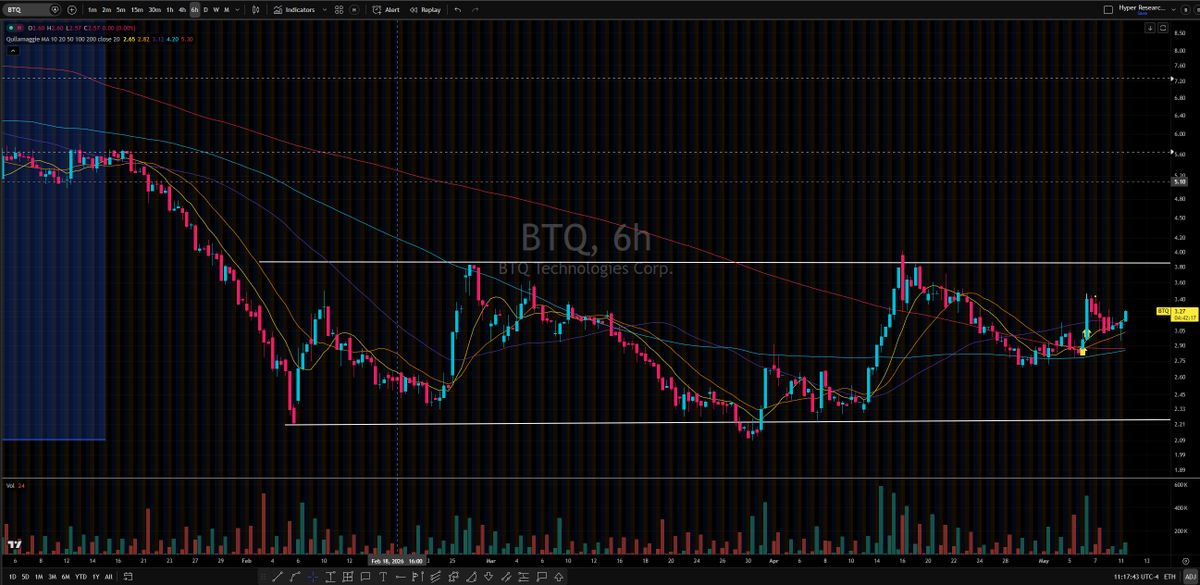Set the chart range to YTD

(x=81, y=576)
